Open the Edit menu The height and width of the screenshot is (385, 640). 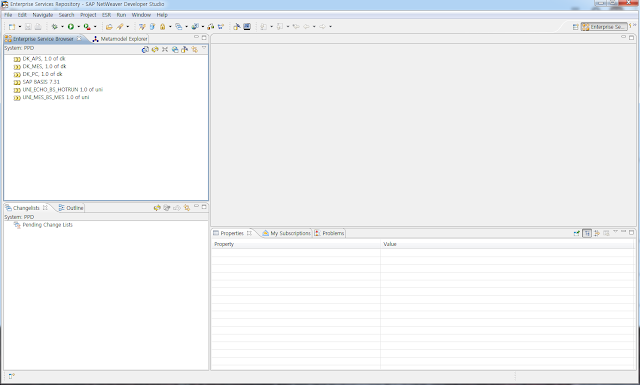point(22,15)
